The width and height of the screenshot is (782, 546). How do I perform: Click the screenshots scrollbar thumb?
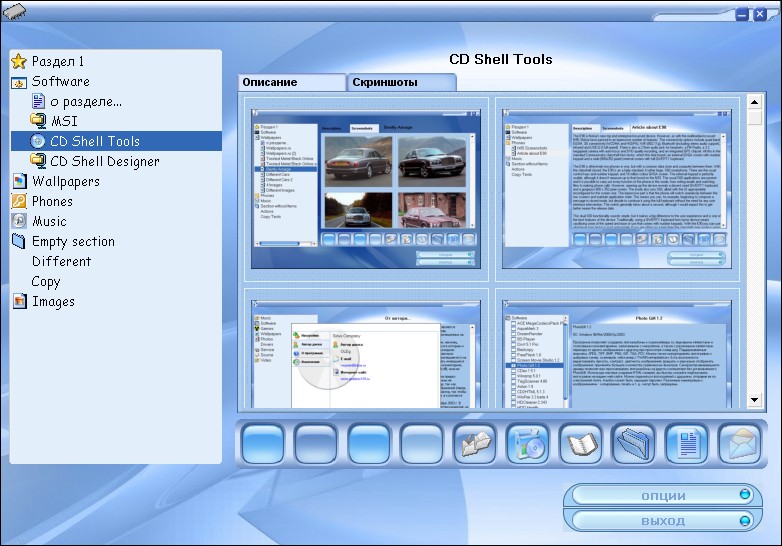click(x=755, y=118)
